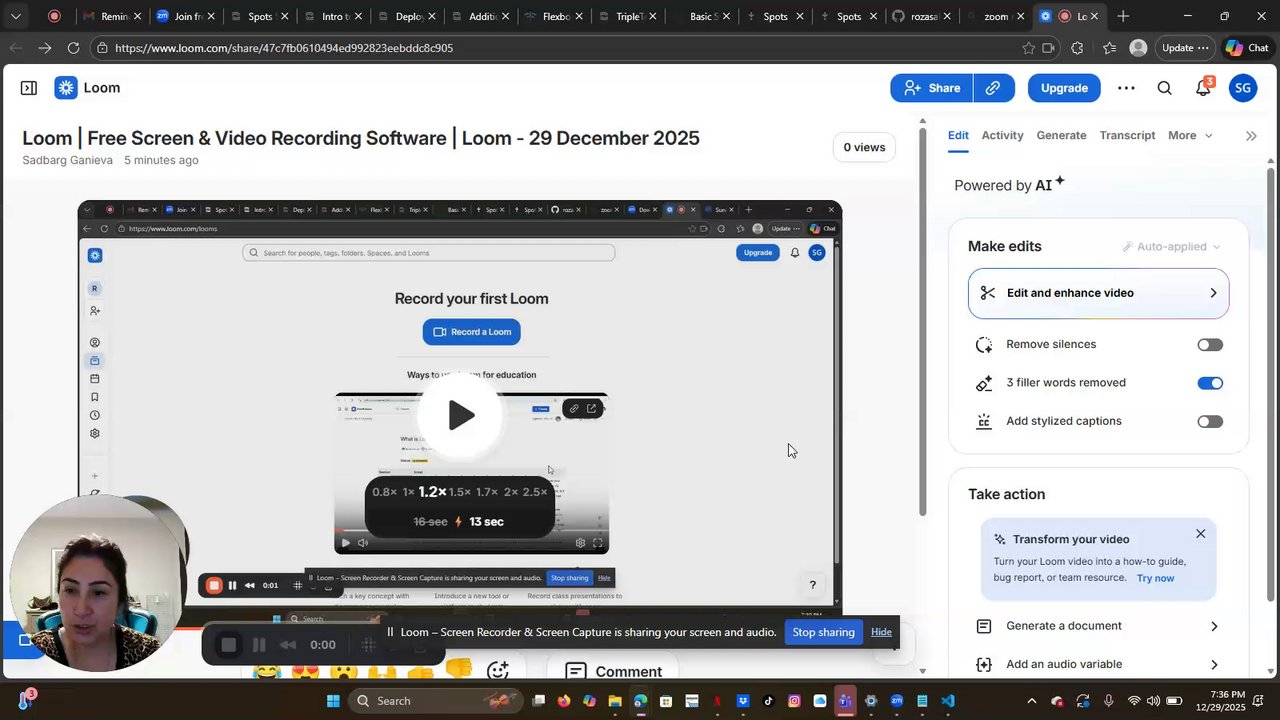The image size is (1280, 720).
Task: Show hidden icons in the system tray
Action: pyautogui.click(x=1031, y=701)
